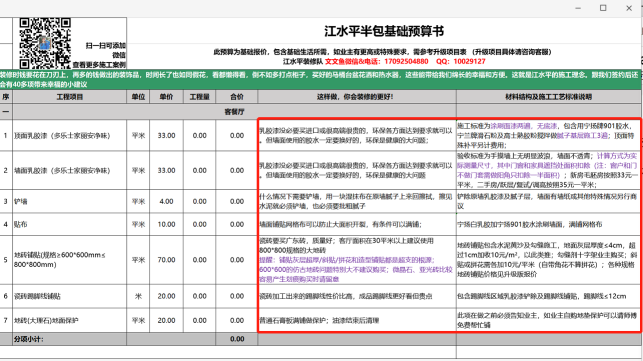The width and height of the screenshot is (643, 361).
Task: Select the 工程量 cell in 铲墙 row
Action: 200,201
